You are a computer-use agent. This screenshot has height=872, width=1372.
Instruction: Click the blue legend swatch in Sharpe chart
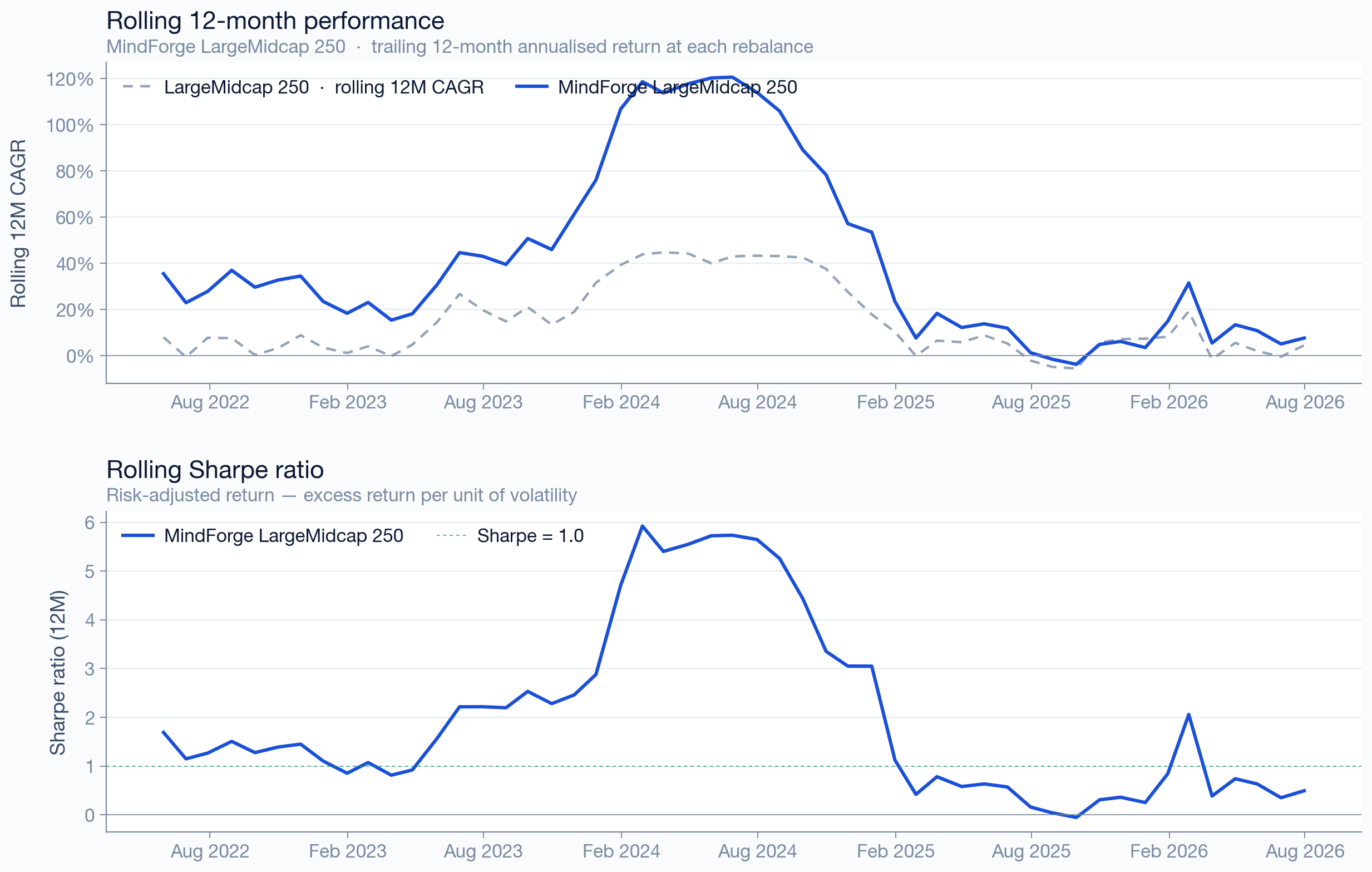click(138, 535)
